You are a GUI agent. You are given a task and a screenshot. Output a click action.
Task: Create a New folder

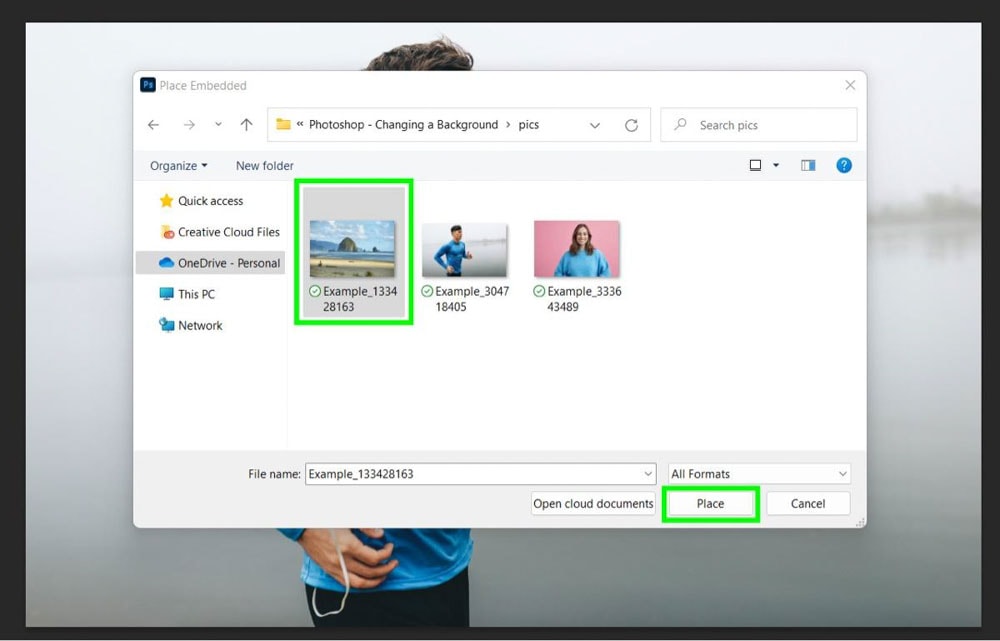coord(265,166)
